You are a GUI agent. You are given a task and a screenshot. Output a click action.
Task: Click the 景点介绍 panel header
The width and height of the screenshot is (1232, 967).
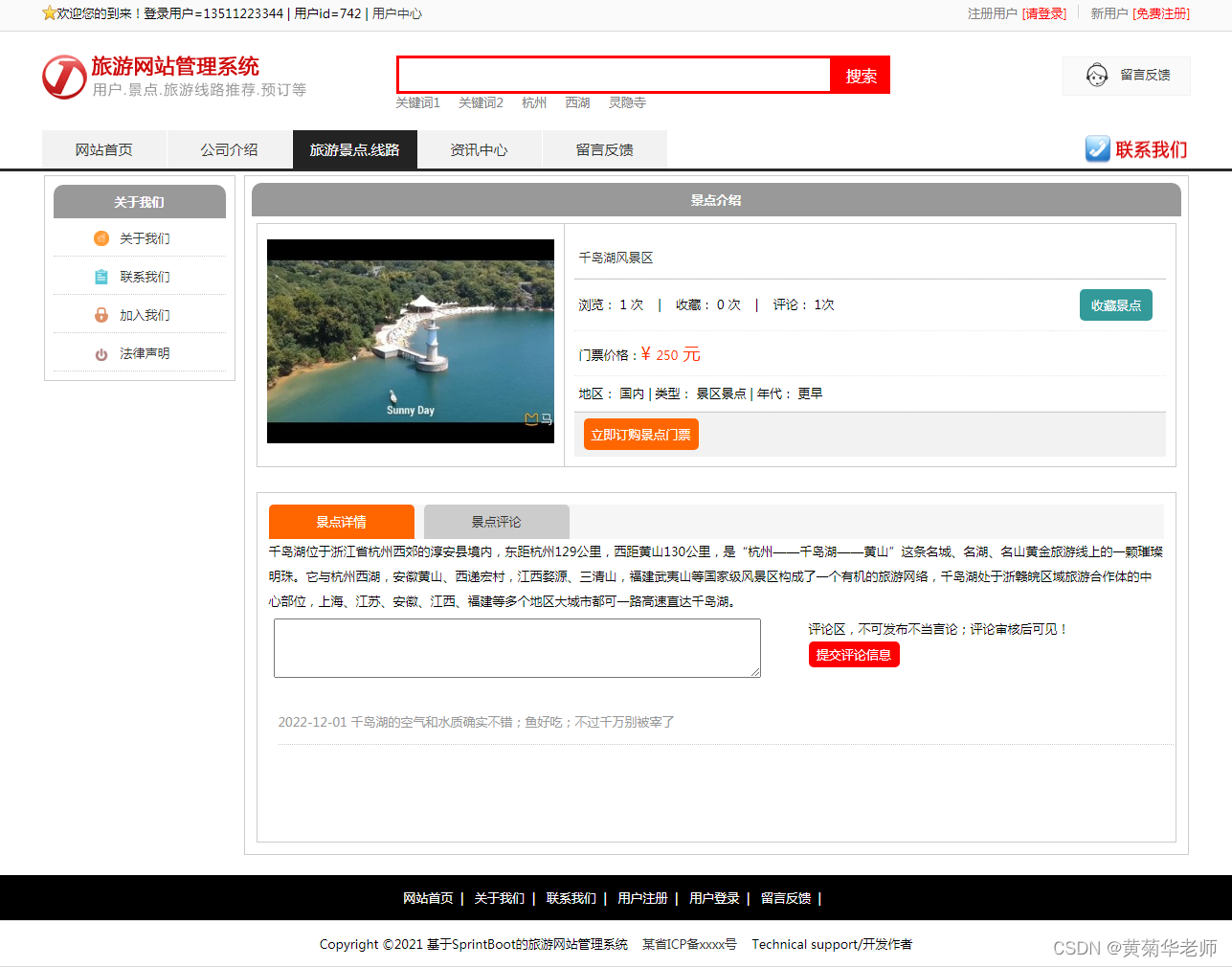tap(716, 200)
